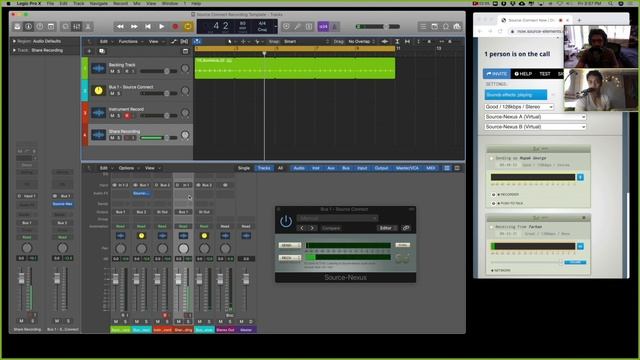Add a new track with plus button
Screen dimensions: 640x360
[x=89, y=51]
